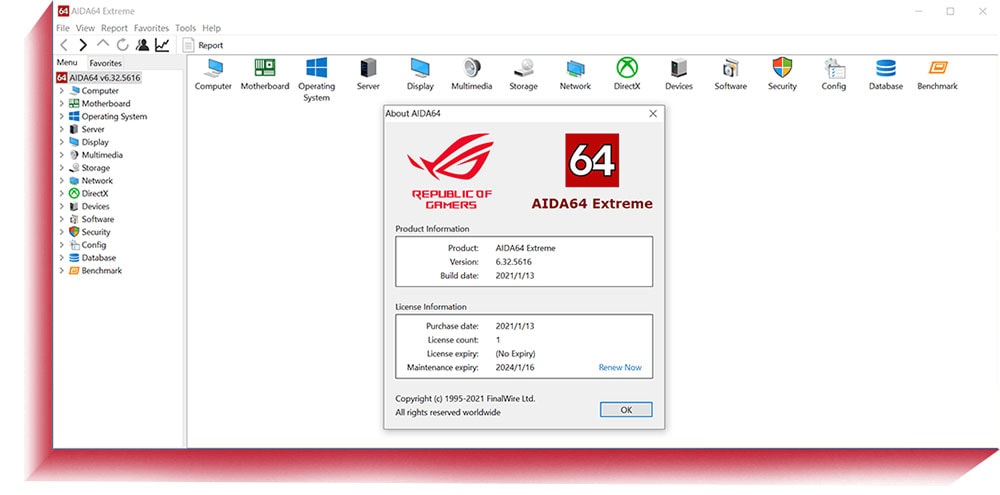The height and width of the screenshot is (495, 1000).
Task: Click the AIDA64 title bar app icon
Action: tap(63, 11)
